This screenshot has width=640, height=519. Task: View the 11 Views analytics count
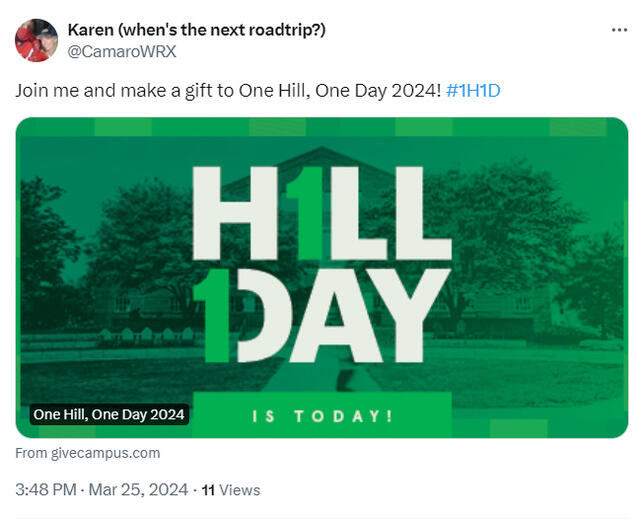click(231, 490)
